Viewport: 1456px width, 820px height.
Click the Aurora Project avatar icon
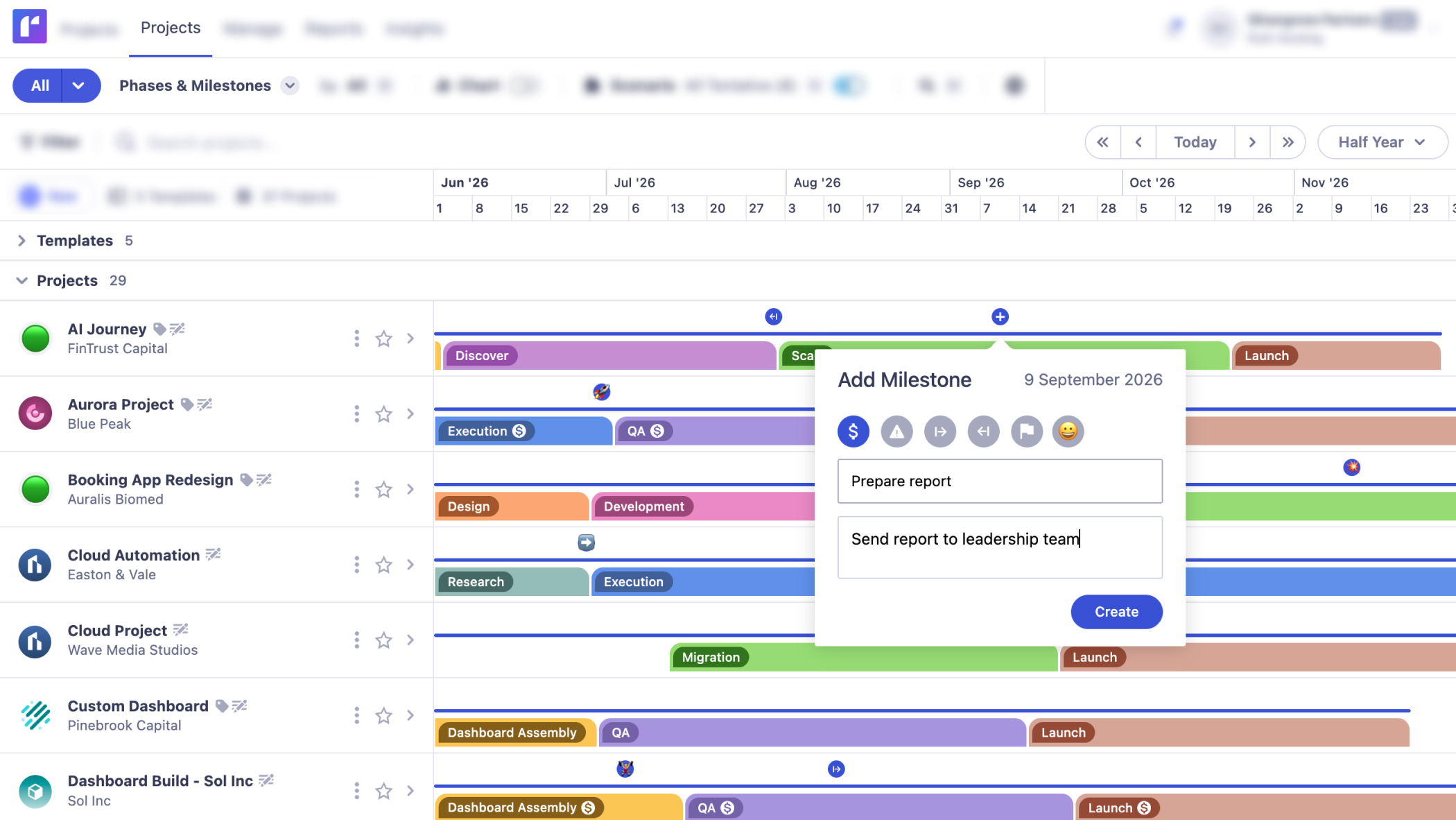pyautogui.click(x=35, y=413)
